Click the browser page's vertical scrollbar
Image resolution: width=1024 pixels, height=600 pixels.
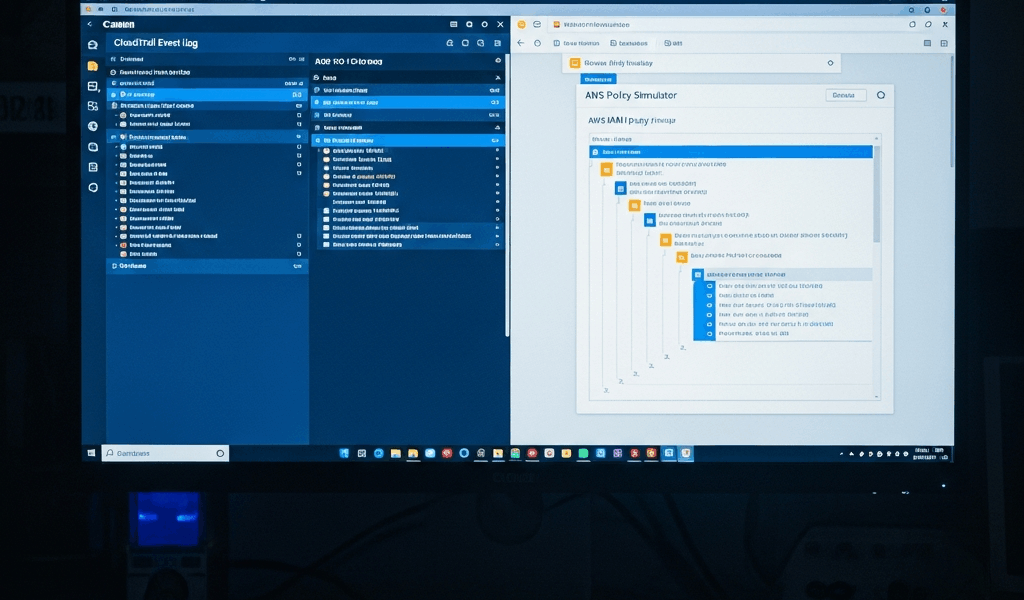point(951,111)
